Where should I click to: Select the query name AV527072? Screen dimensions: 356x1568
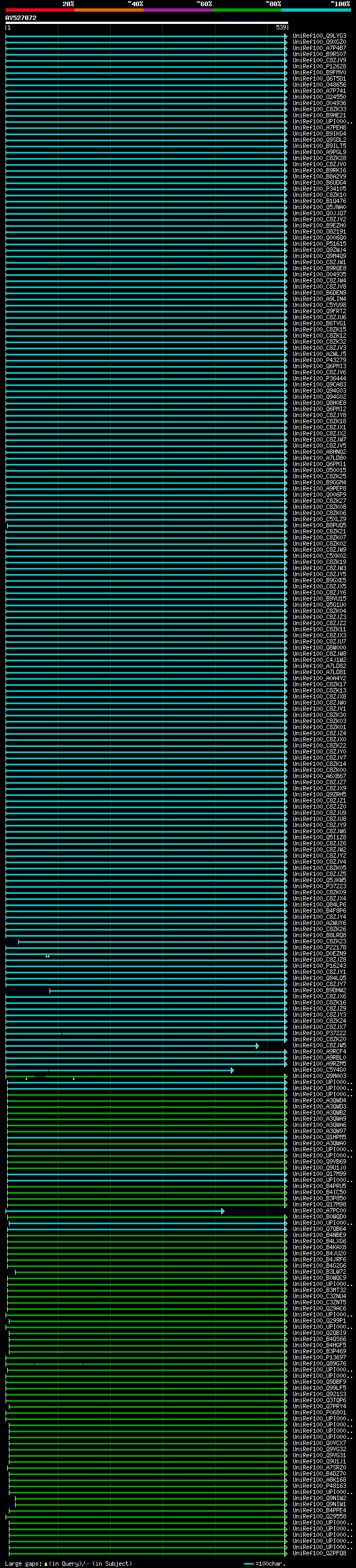point(21,18)
